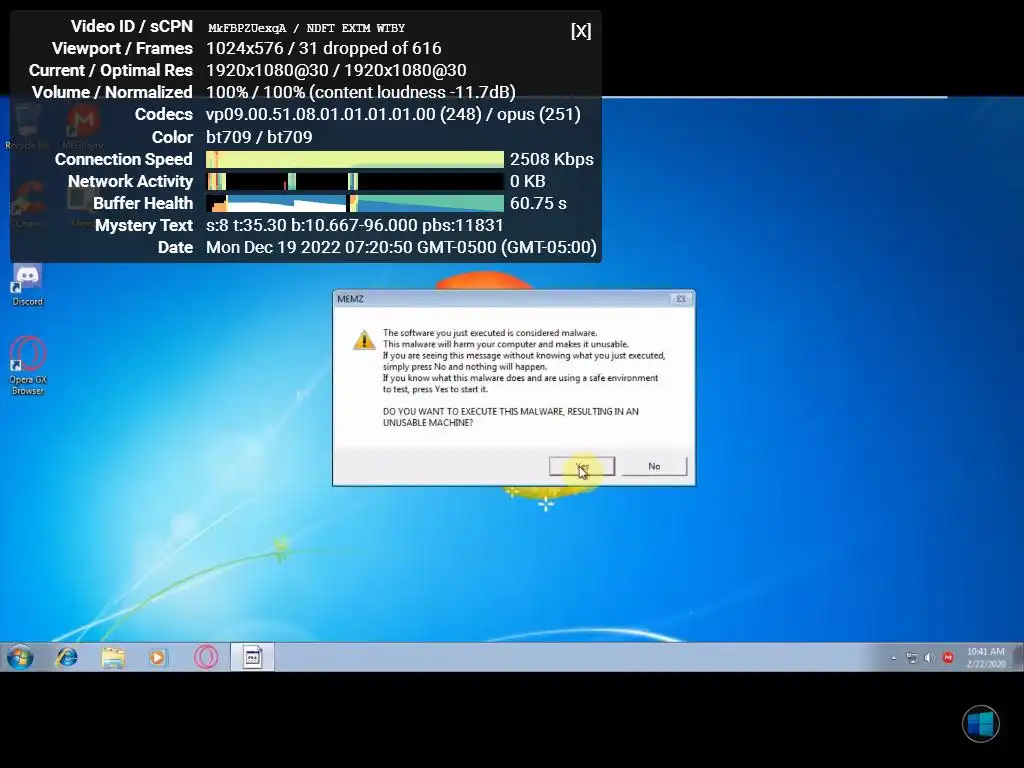Open Windows Media Player from the taskbar
This screenshot has height=768, width=1024.
[157, 657]
